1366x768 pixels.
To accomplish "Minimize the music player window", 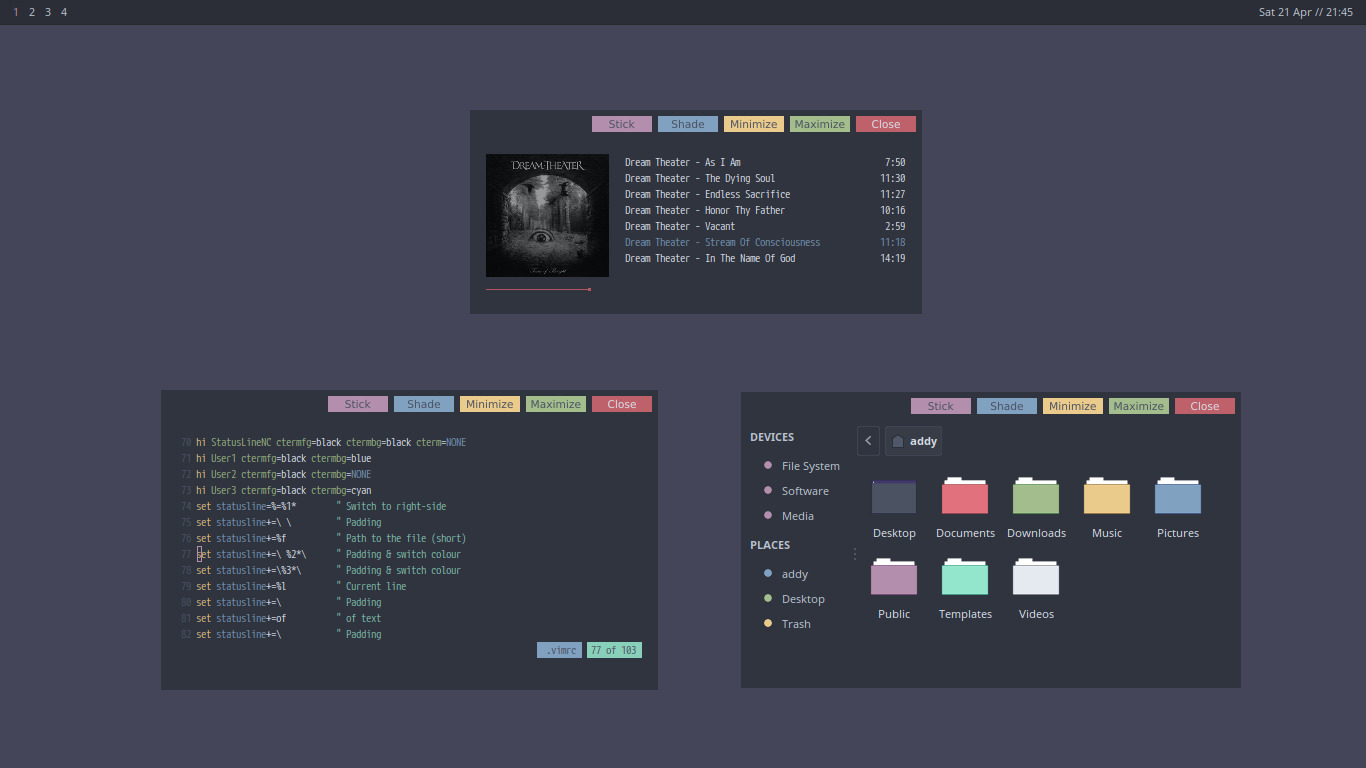I will [754, 124].
